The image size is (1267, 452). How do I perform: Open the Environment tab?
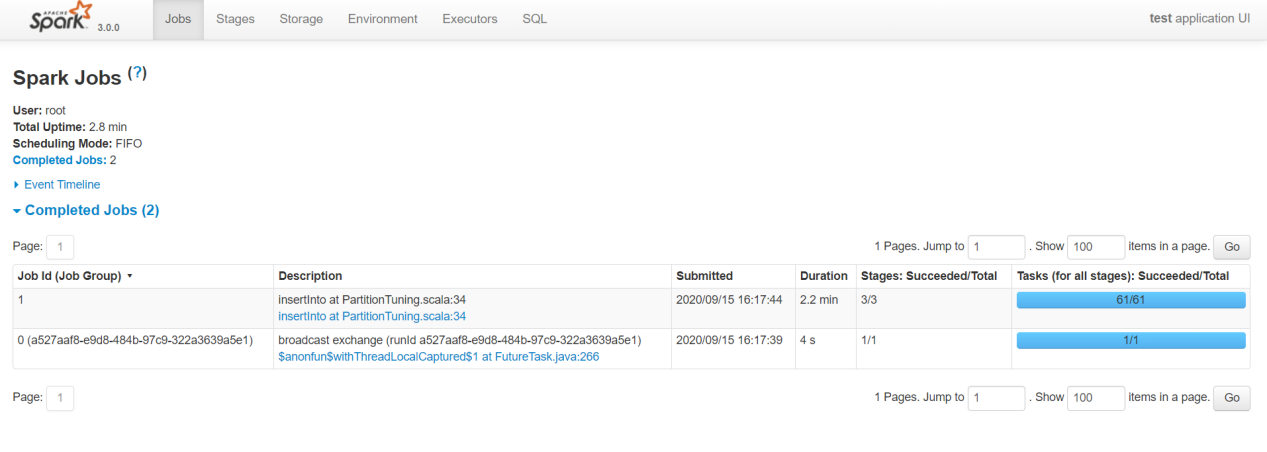(382, 19)
